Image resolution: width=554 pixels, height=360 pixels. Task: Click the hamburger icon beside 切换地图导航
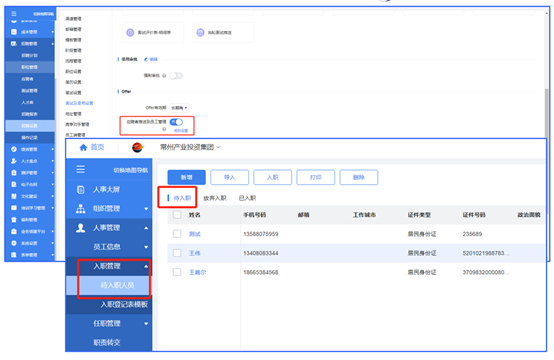tap(81, 169)
